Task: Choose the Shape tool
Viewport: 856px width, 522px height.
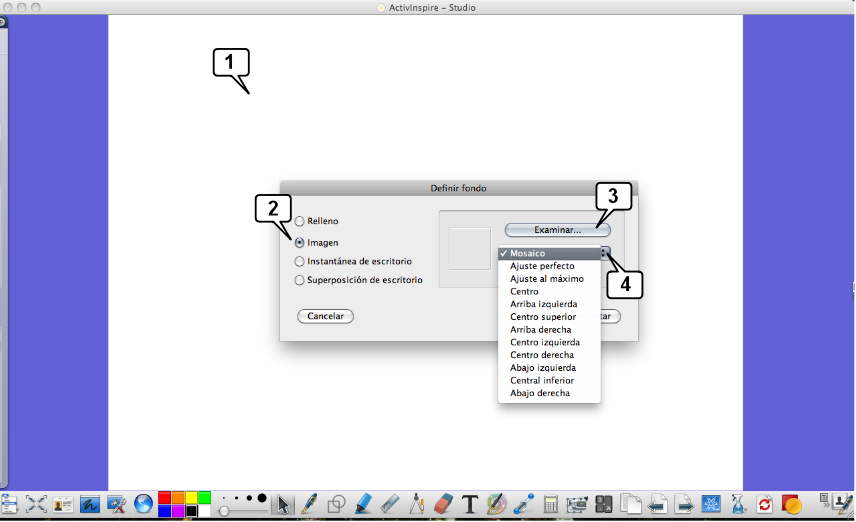Action: 337,505
